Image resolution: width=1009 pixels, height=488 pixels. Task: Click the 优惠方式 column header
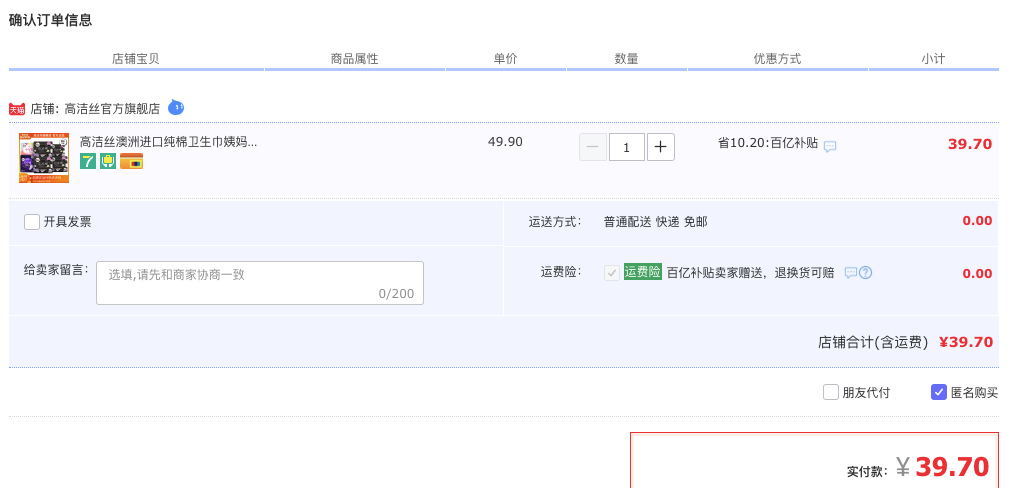click(777, 59)
